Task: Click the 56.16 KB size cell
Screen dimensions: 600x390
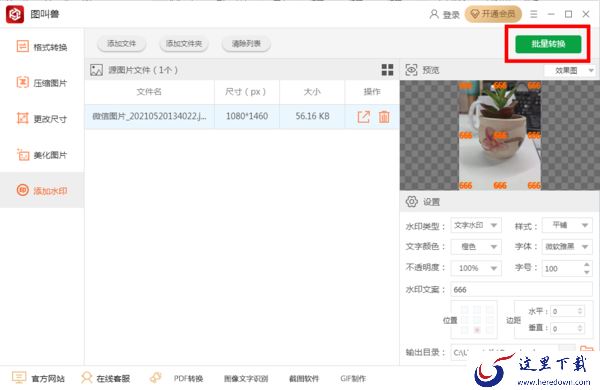Action: tap(312, 116)
